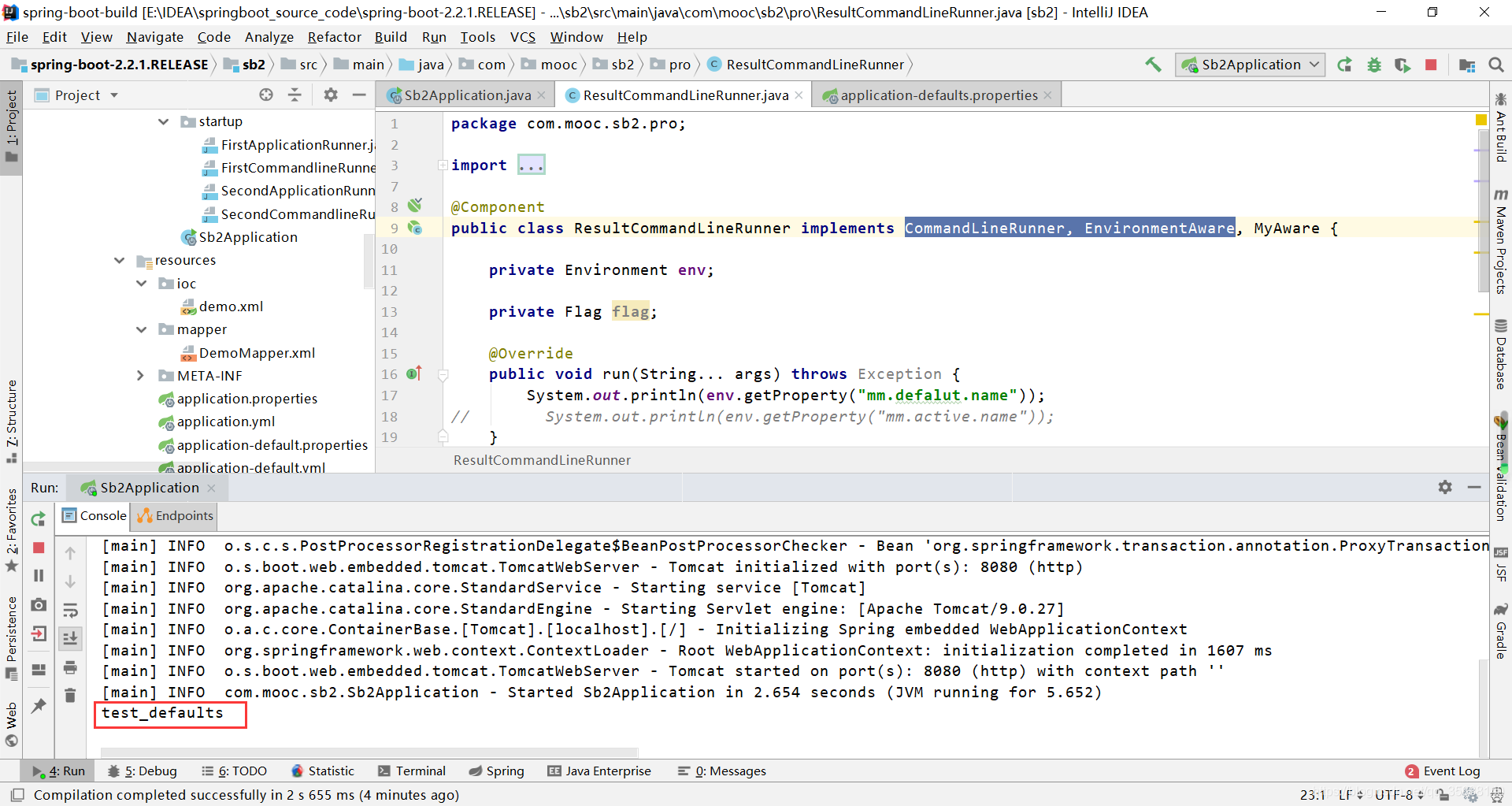1512x806 pixels.
Task: Switch to Sb2Application.java editor tab
Action: 468,95
